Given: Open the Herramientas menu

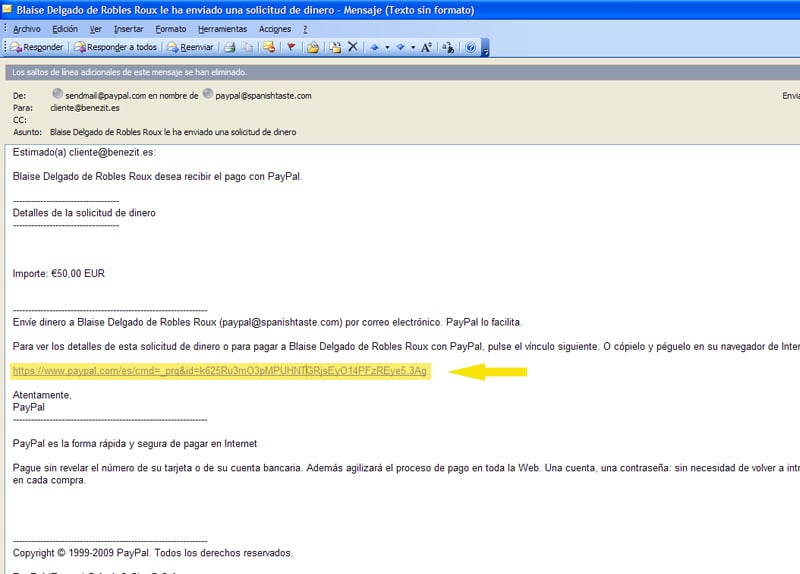Looking at the screenshot, I should [222, 29].
